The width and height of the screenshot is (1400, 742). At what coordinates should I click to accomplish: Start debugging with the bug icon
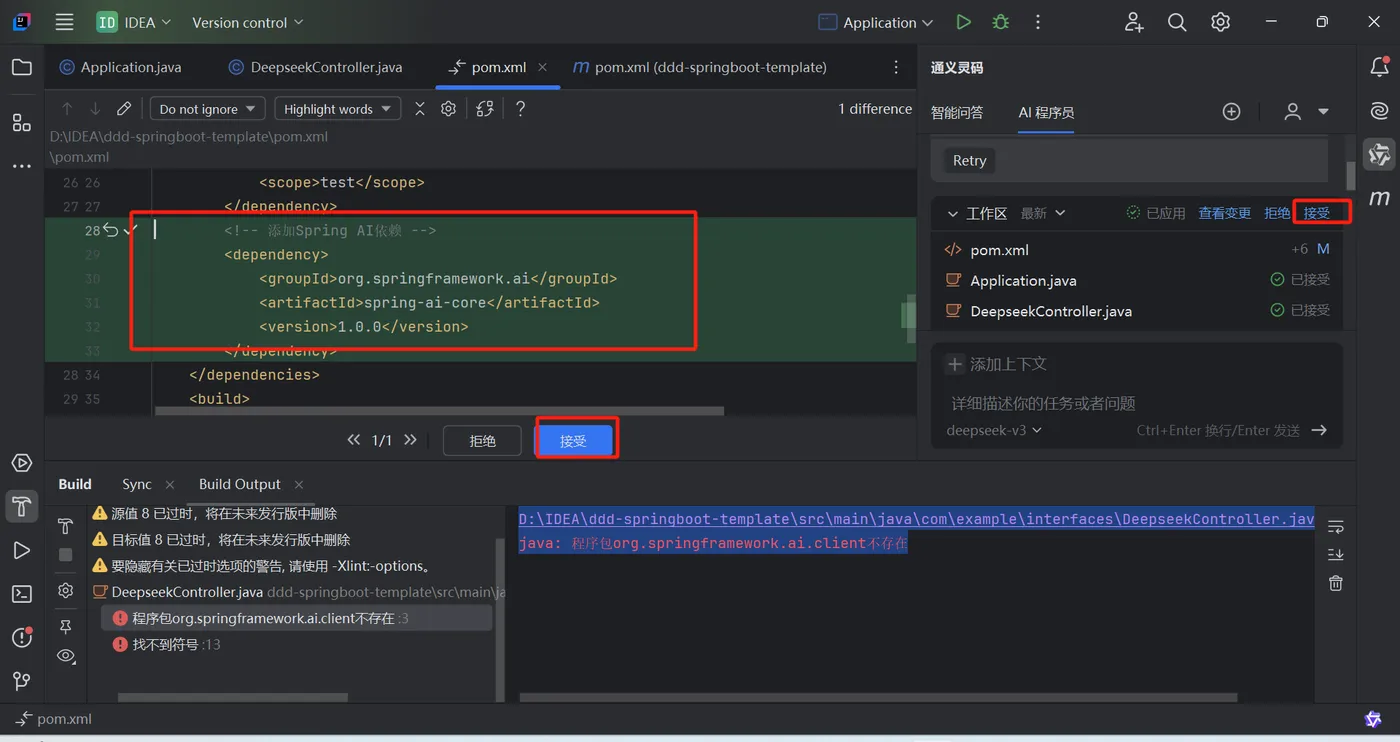point(1000,22)
